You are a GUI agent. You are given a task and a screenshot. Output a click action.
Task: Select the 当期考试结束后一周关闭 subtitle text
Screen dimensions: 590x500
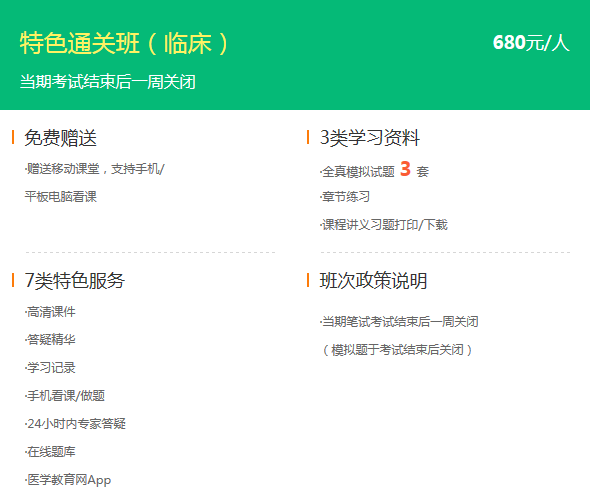click(108, 82)
